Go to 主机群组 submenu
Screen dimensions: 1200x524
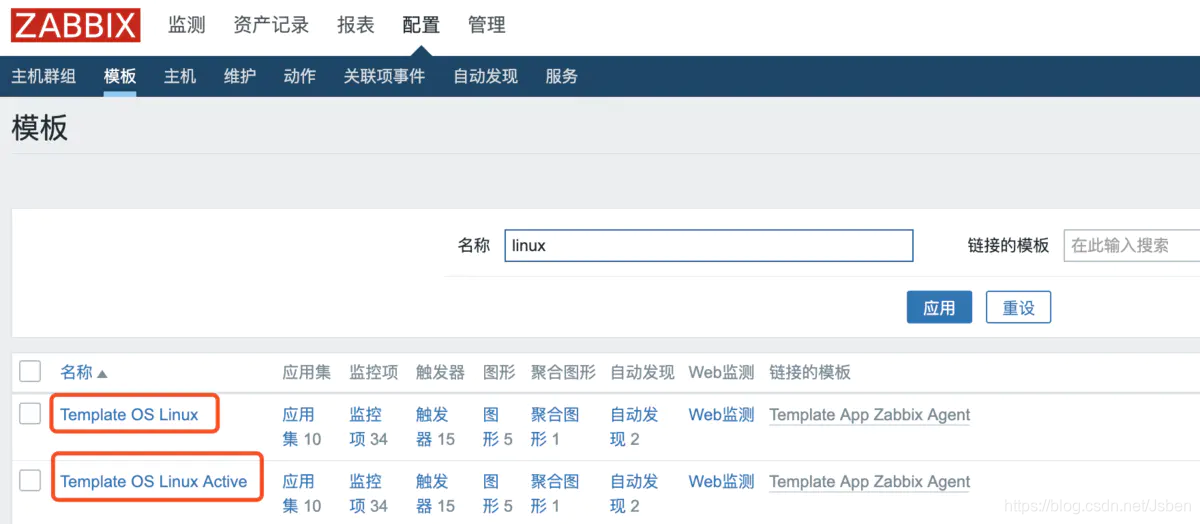click(43, 76)
